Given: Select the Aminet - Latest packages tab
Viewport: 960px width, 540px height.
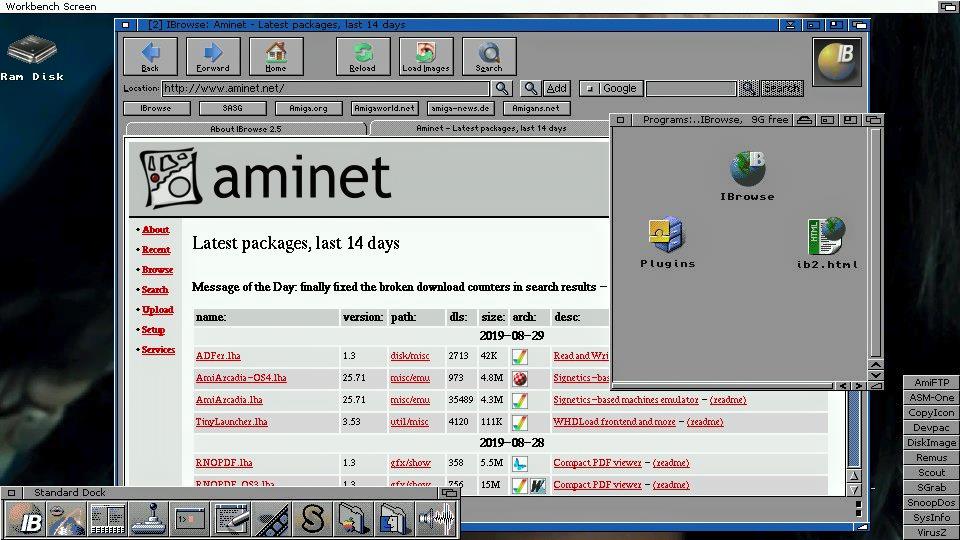Looking at the screenshot, I should pyautogui.click(x=490, y=128).
